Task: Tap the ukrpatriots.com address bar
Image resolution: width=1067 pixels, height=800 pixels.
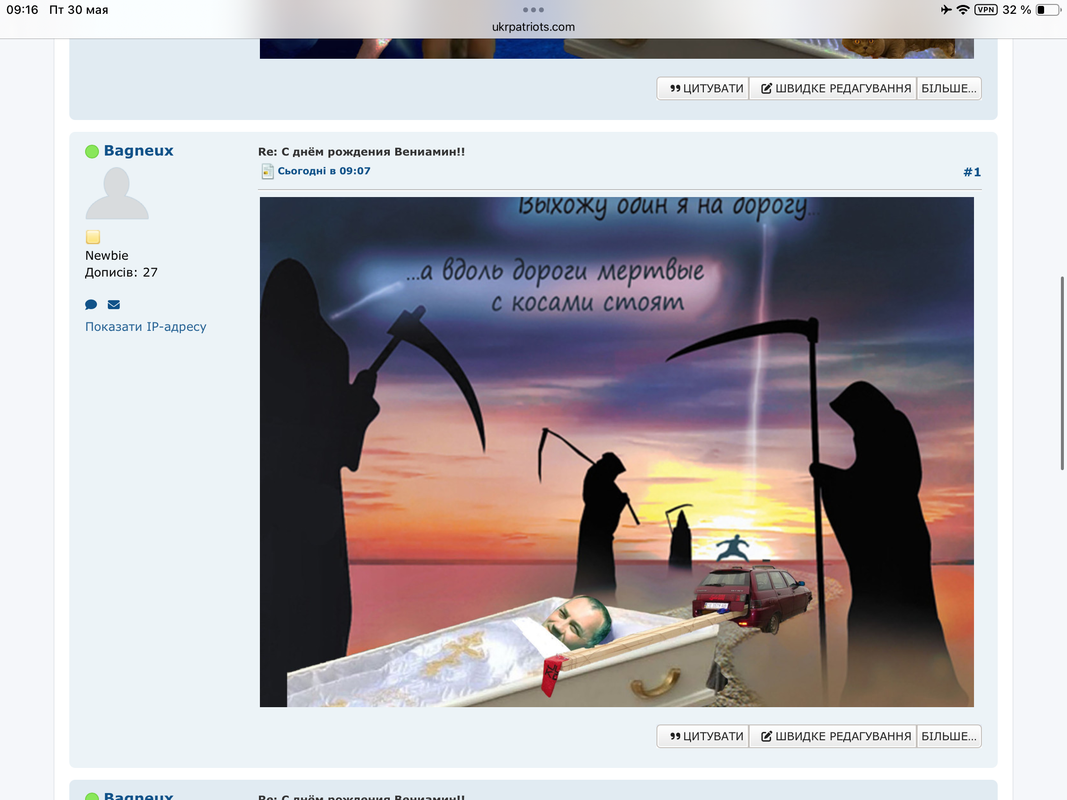Action: click(533, 27)
